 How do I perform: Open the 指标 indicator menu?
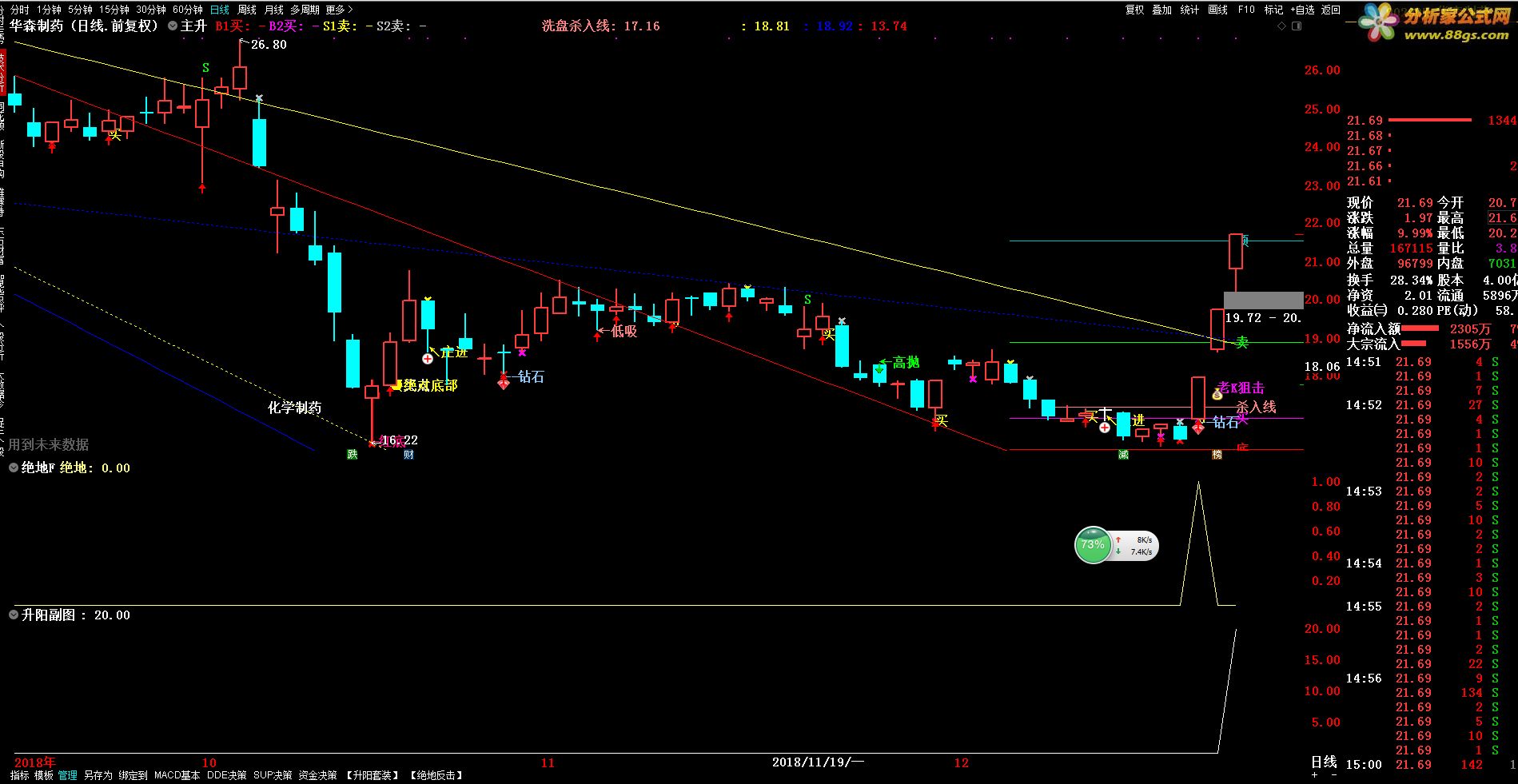coord(19,775)
